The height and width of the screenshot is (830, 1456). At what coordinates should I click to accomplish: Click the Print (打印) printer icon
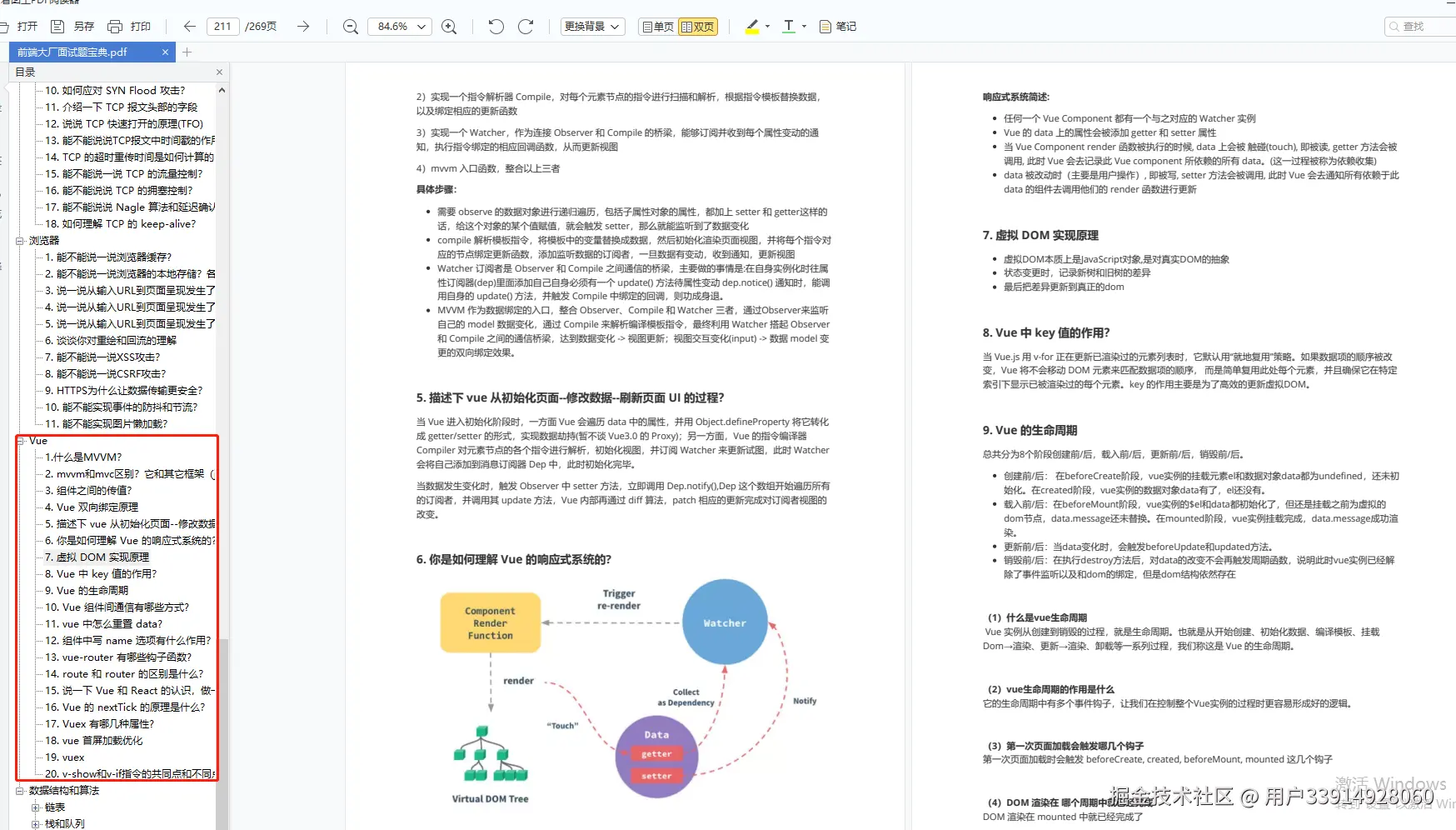(115, 27)
